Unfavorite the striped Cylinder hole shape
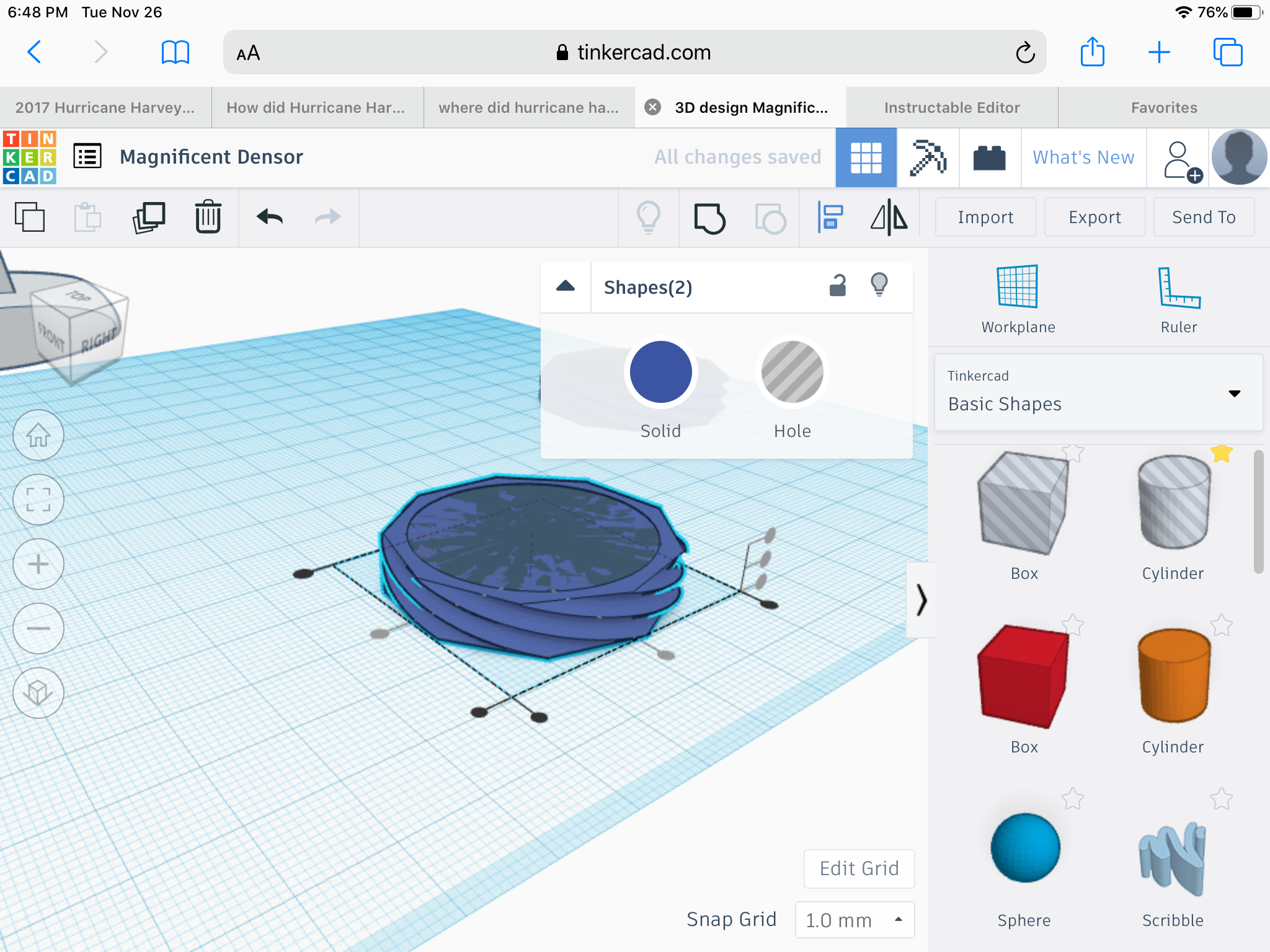This screenshot has width=1270, height=952. [x=1222, y=452]
